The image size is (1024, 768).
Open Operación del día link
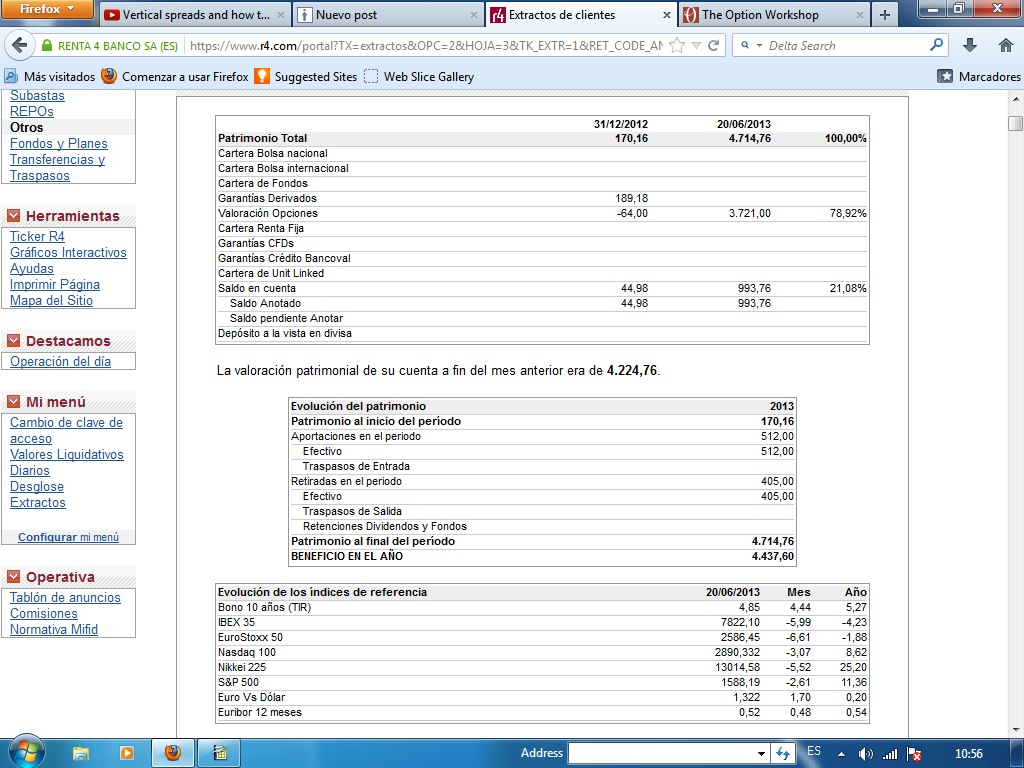(x=60, y=361)
